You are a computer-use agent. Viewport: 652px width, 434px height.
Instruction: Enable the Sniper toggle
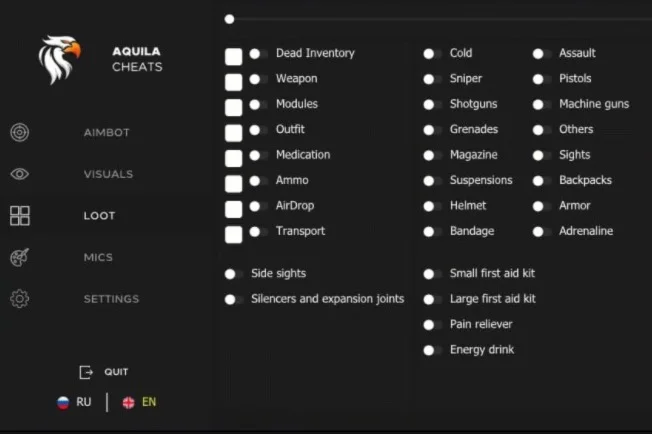432,79
